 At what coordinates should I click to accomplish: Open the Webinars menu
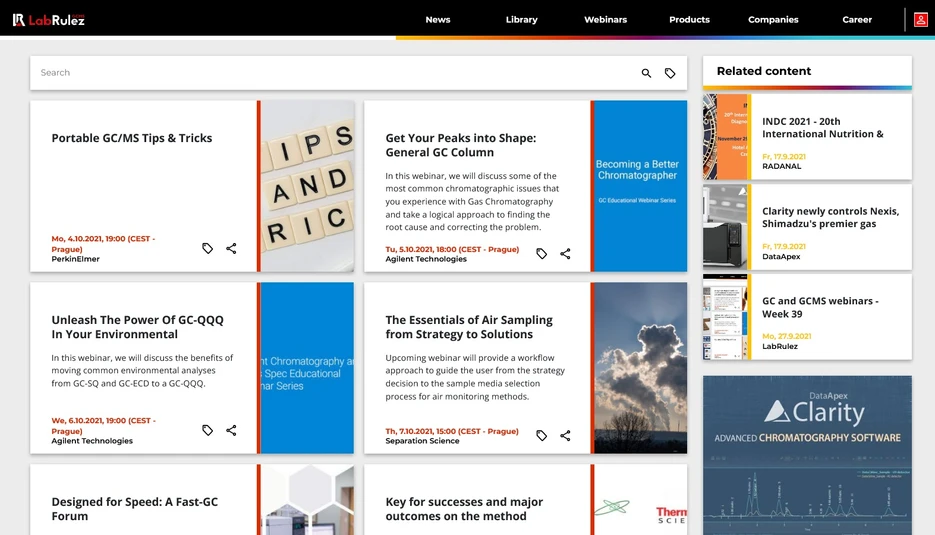(605, 20)
